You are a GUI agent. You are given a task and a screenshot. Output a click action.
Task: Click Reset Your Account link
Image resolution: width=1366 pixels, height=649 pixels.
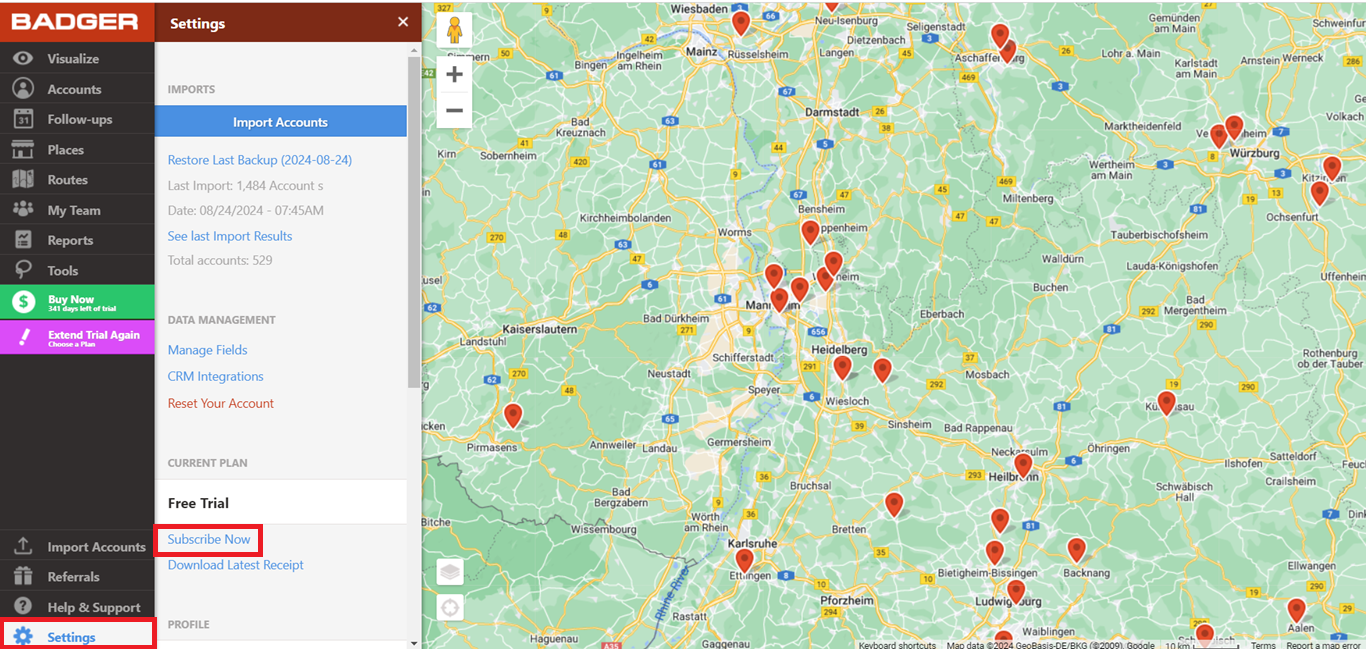[x=221, y=403]
